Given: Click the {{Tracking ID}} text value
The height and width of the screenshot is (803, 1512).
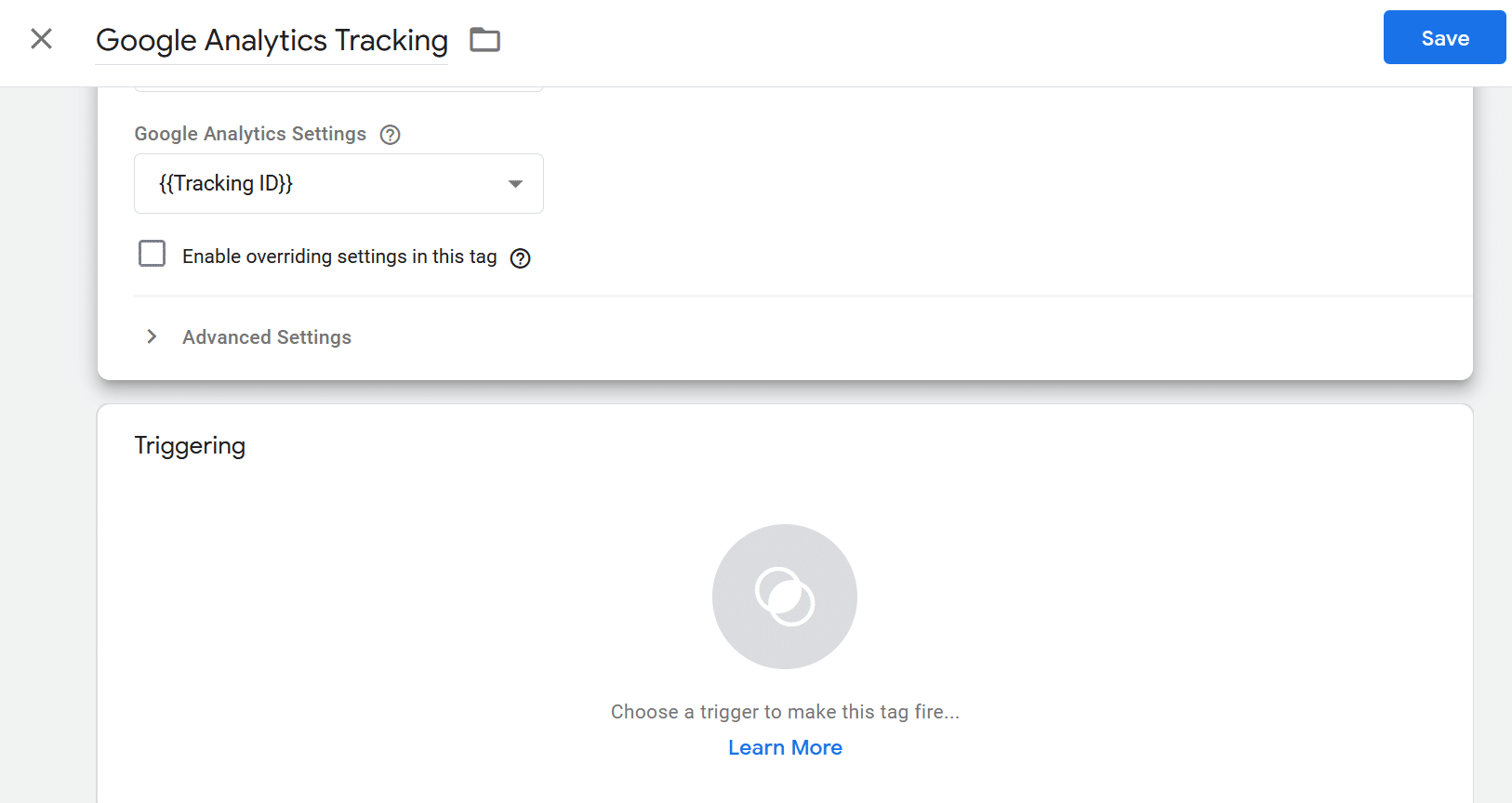Looking at the screenshot, I should pos(226,184).
